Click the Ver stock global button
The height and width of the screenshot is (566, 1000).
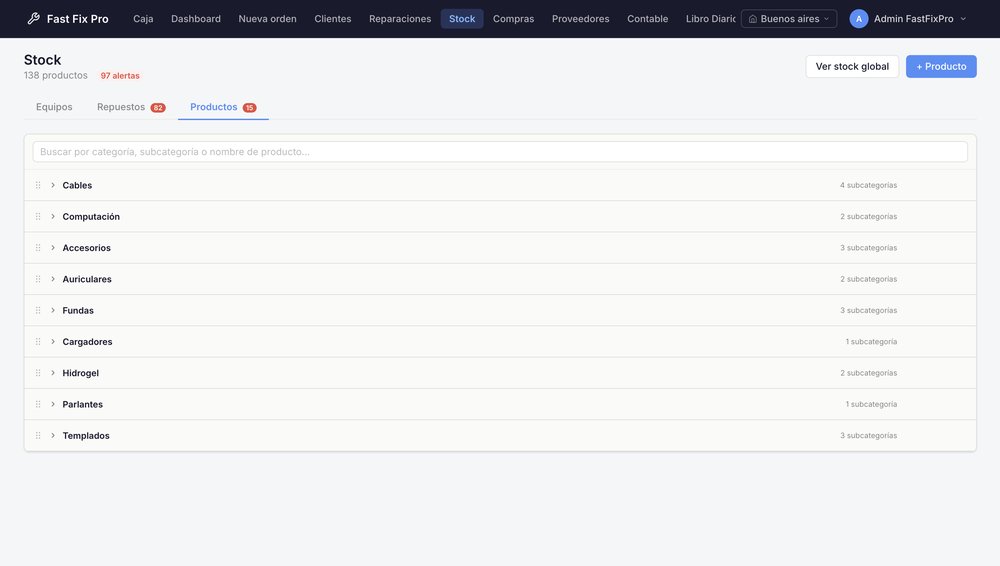click(852, 66)
